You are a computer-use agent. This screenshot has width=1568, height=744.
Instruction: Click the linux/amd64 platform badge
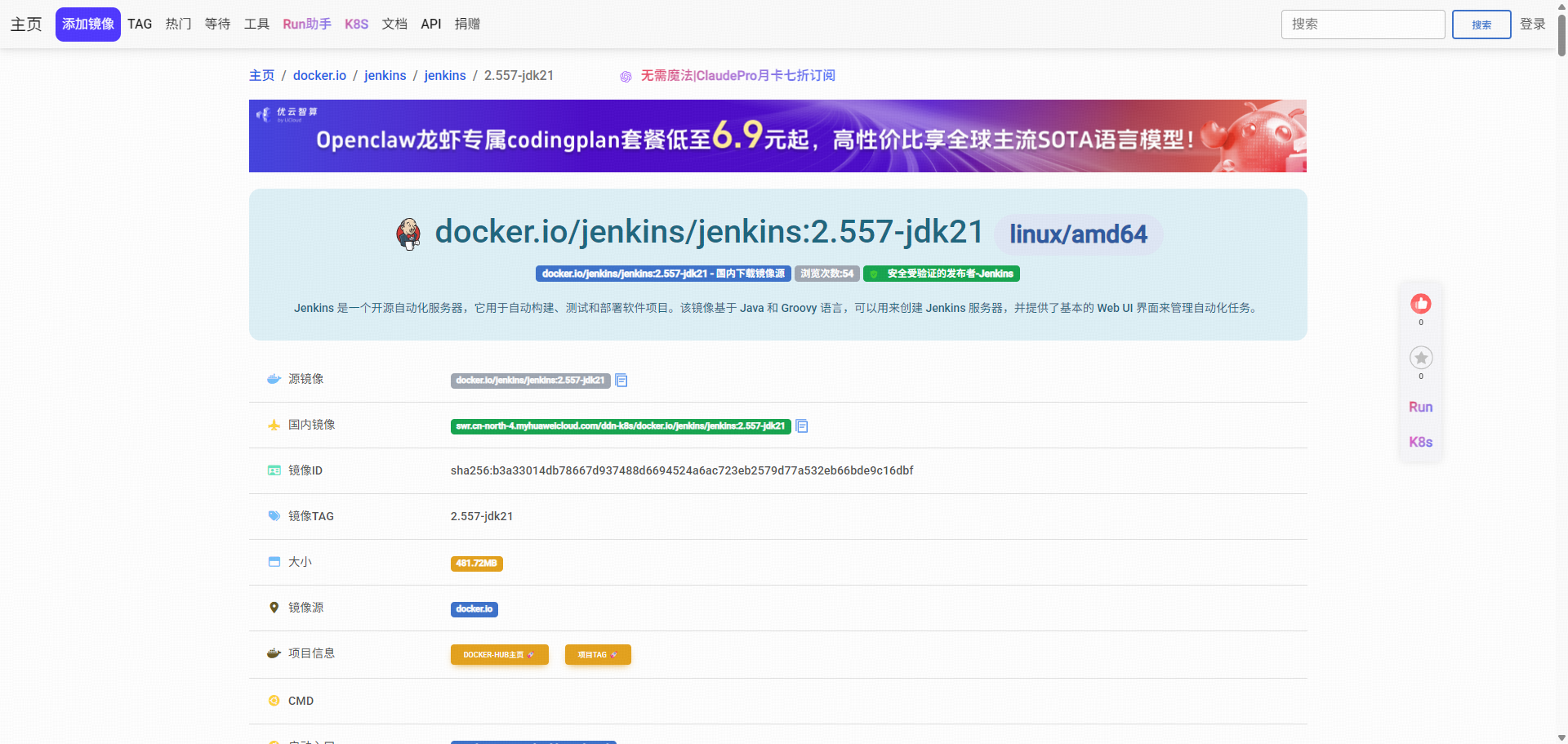(1078, 234)
